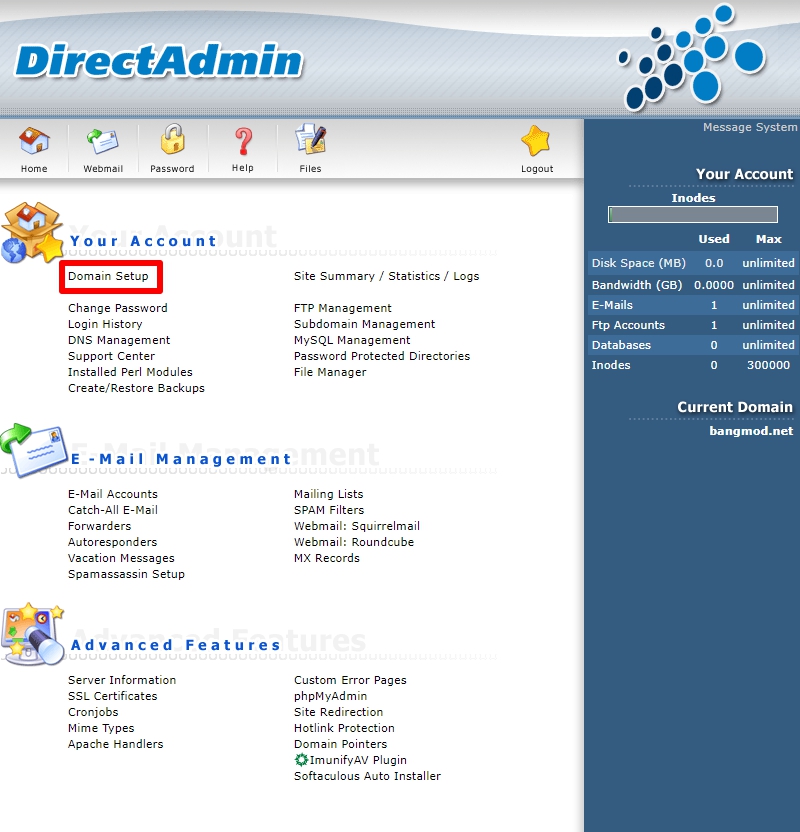This screenshot has height=832, width=800.
Task: Open Catch-All E-Mail
Action: click(x=112, y=509)
